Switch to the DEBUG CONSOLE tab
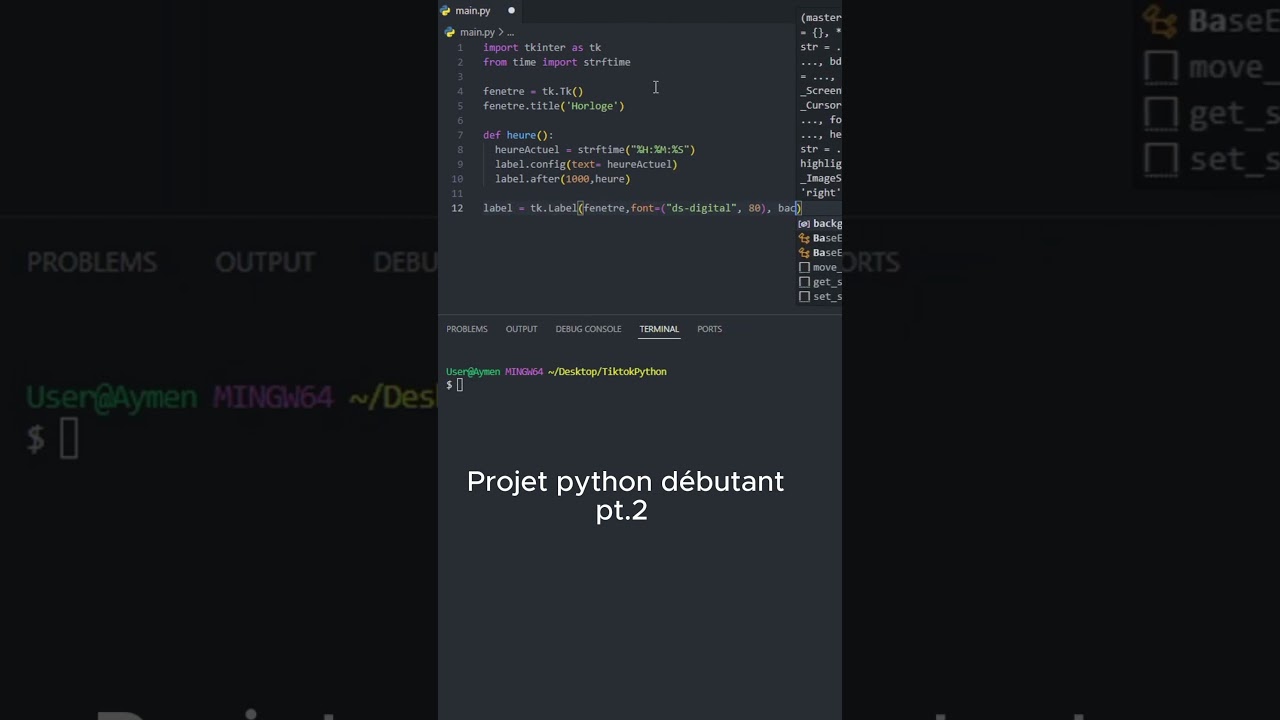Screen dimensions: 1280x720 coord(588,329)
